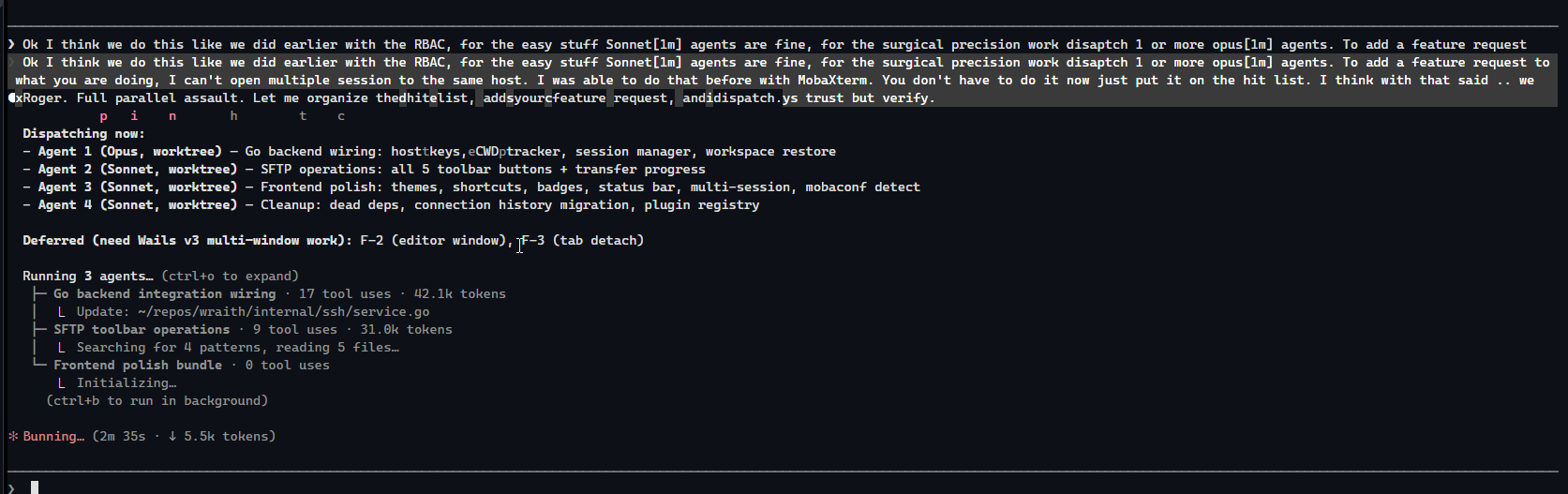Place cursor in the bottom input line
This screenshot has width=1568, height=494.
click(x=375, y=487)
